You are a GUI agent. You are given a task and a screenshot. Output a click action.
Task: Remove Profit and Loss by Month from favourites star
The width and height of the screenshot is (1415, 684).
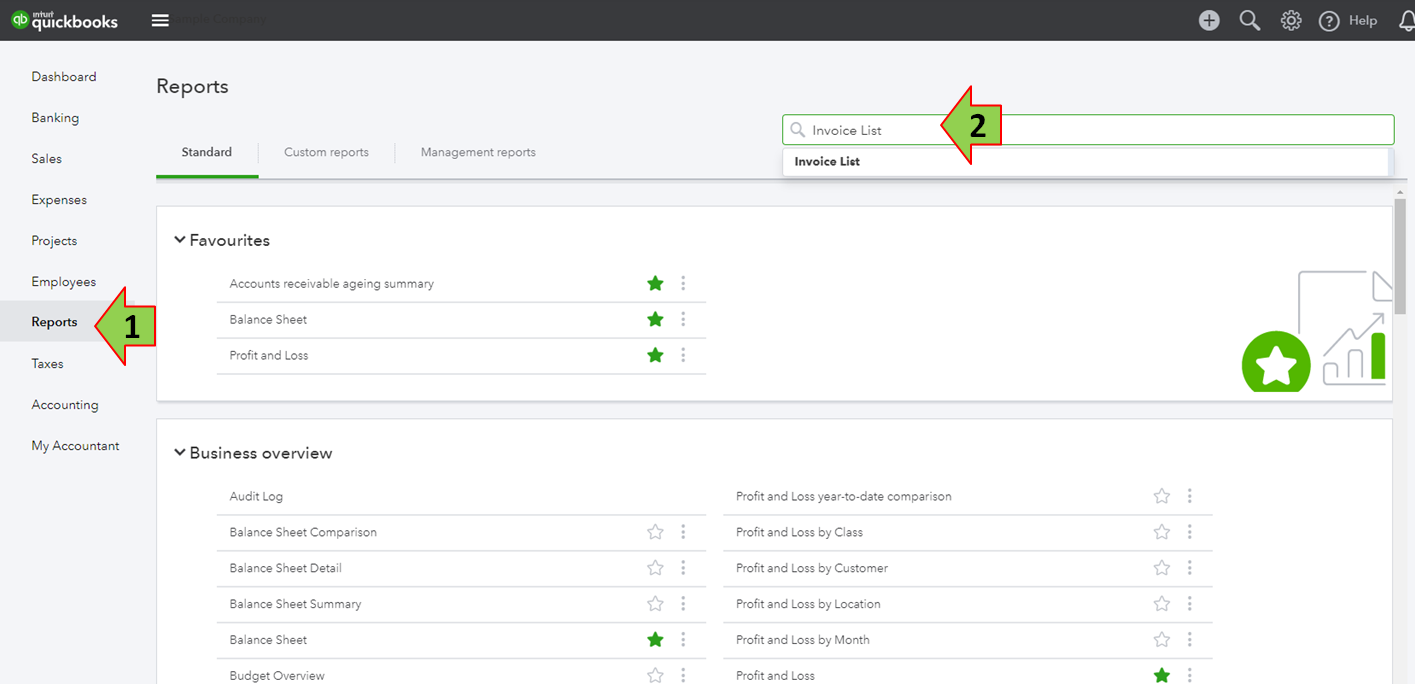[x=1161, y=639]
